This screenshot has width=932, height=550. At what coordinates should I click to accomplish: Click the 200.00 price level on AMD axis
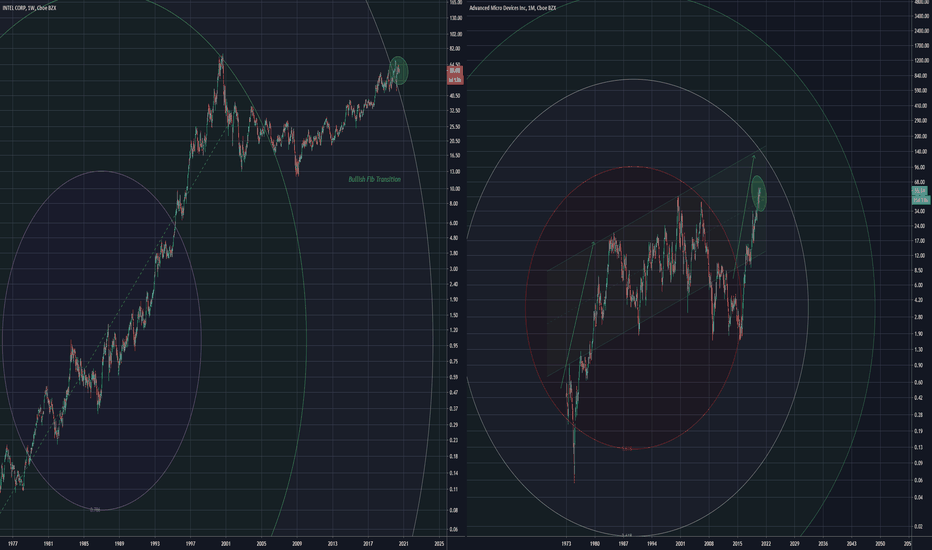click(x=921, y=137)
